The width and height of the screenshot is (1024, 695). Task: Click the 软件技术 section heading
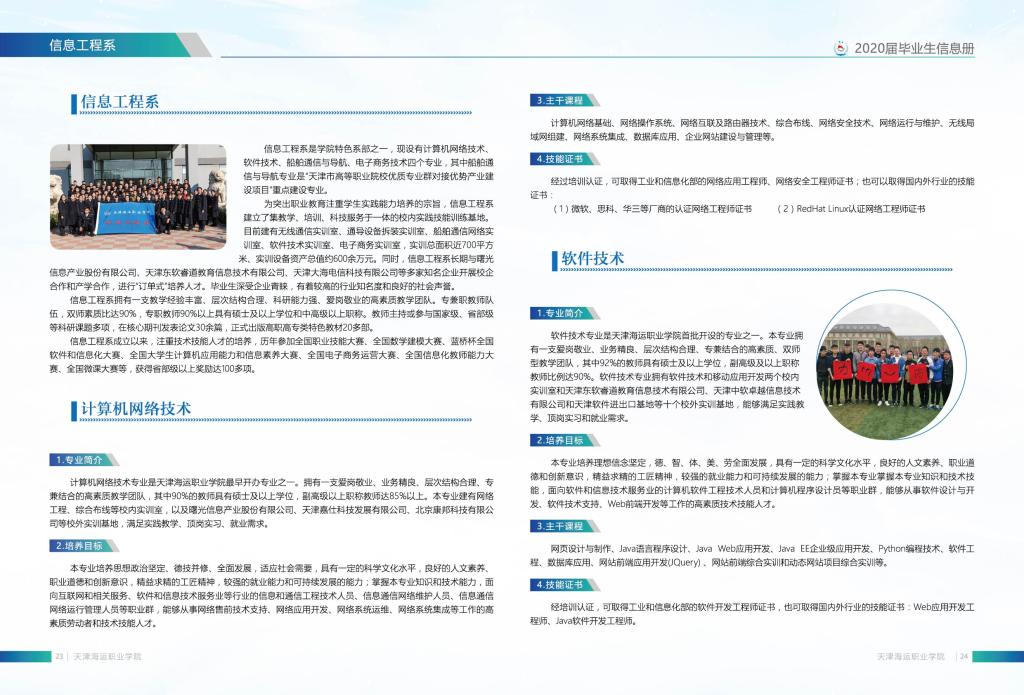(593, 258)
